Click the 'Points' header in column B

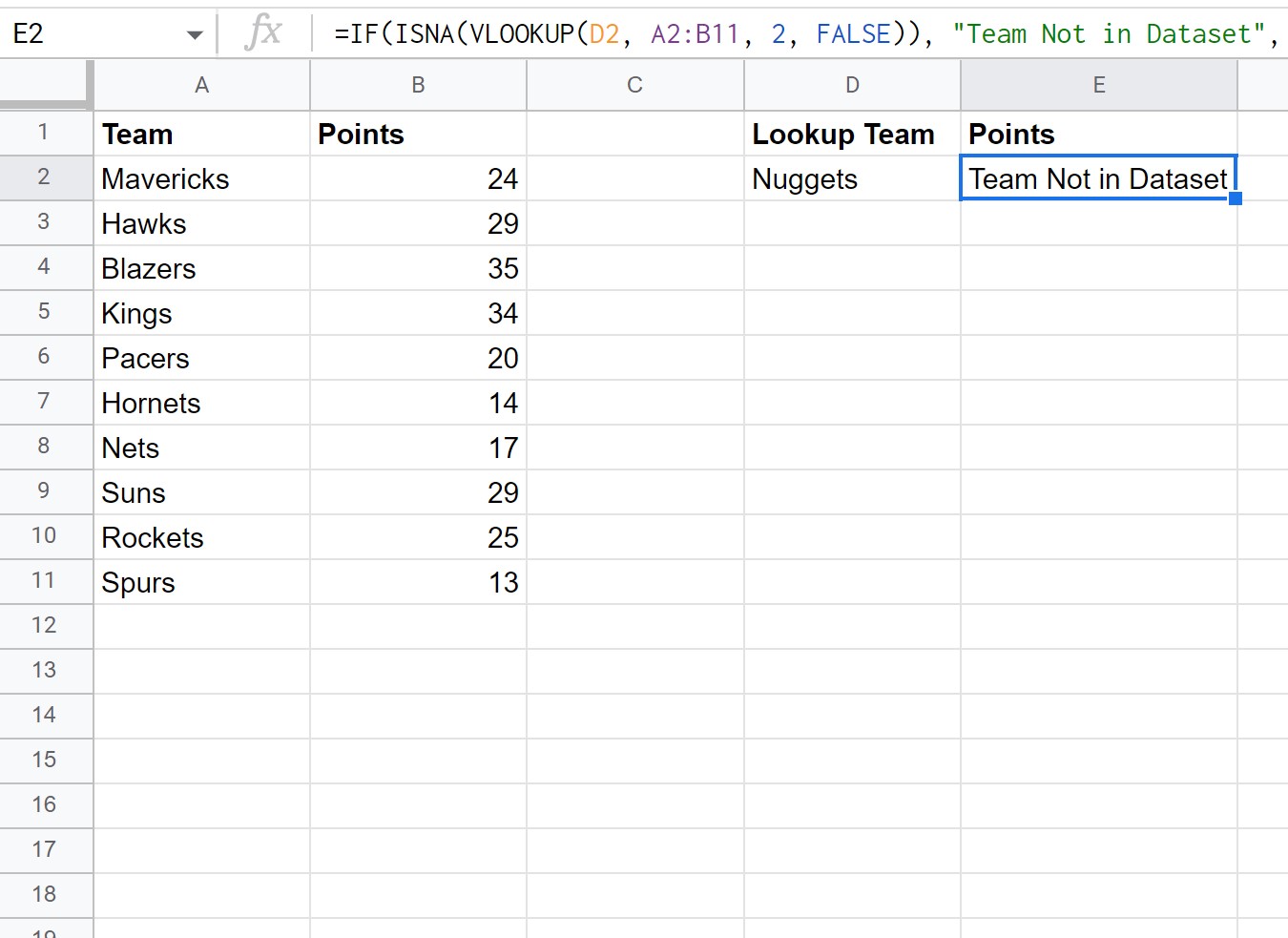point(419,134)
